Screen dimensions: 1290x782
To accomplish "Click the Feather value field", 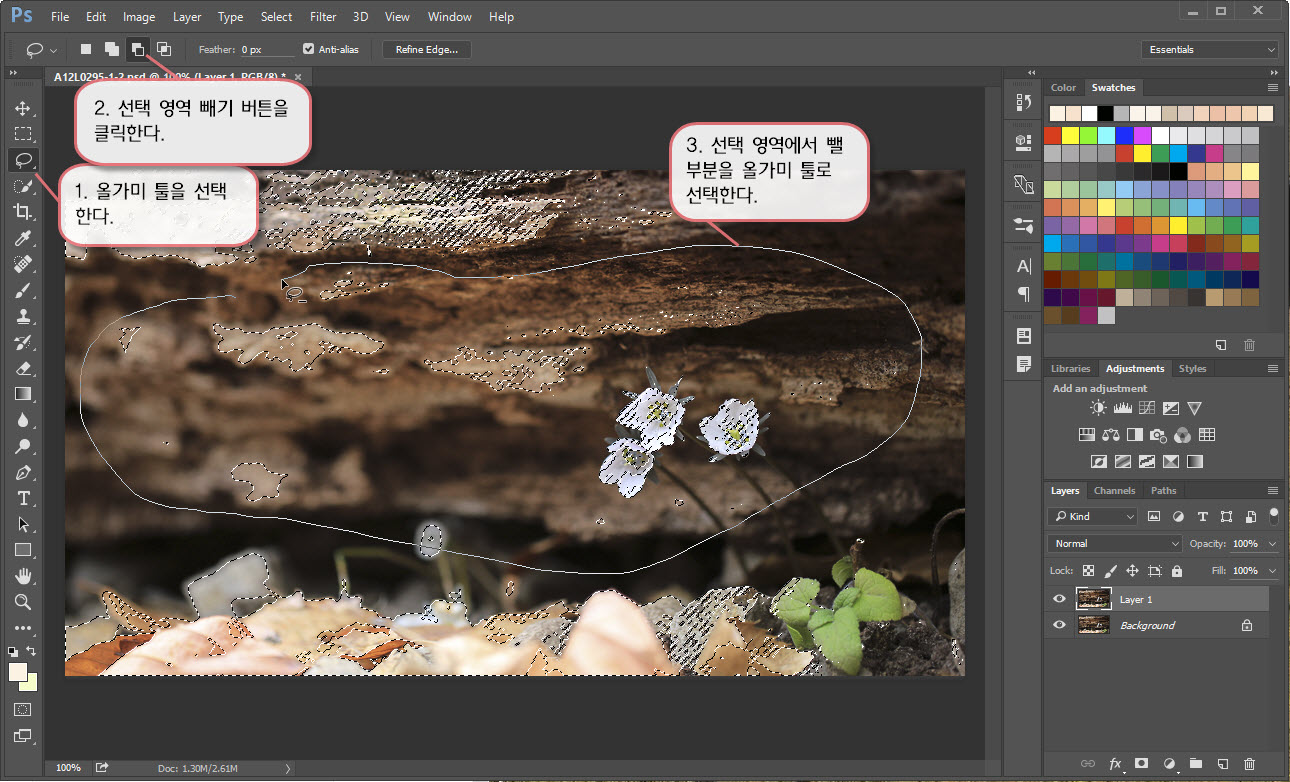I will point(267,49).
